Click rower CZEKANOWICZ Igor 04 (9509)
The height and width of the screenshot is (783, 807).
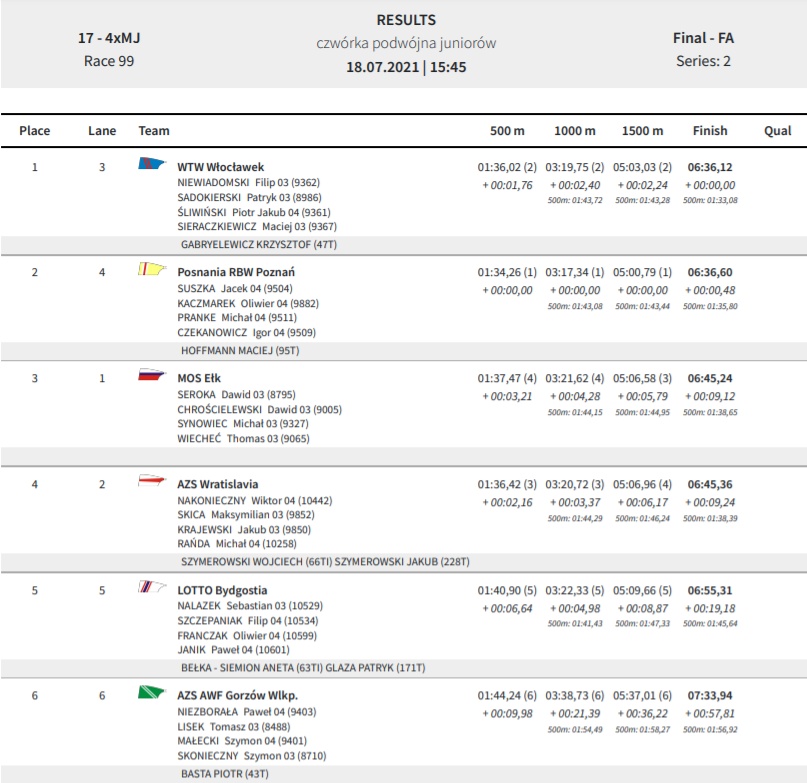247,333
